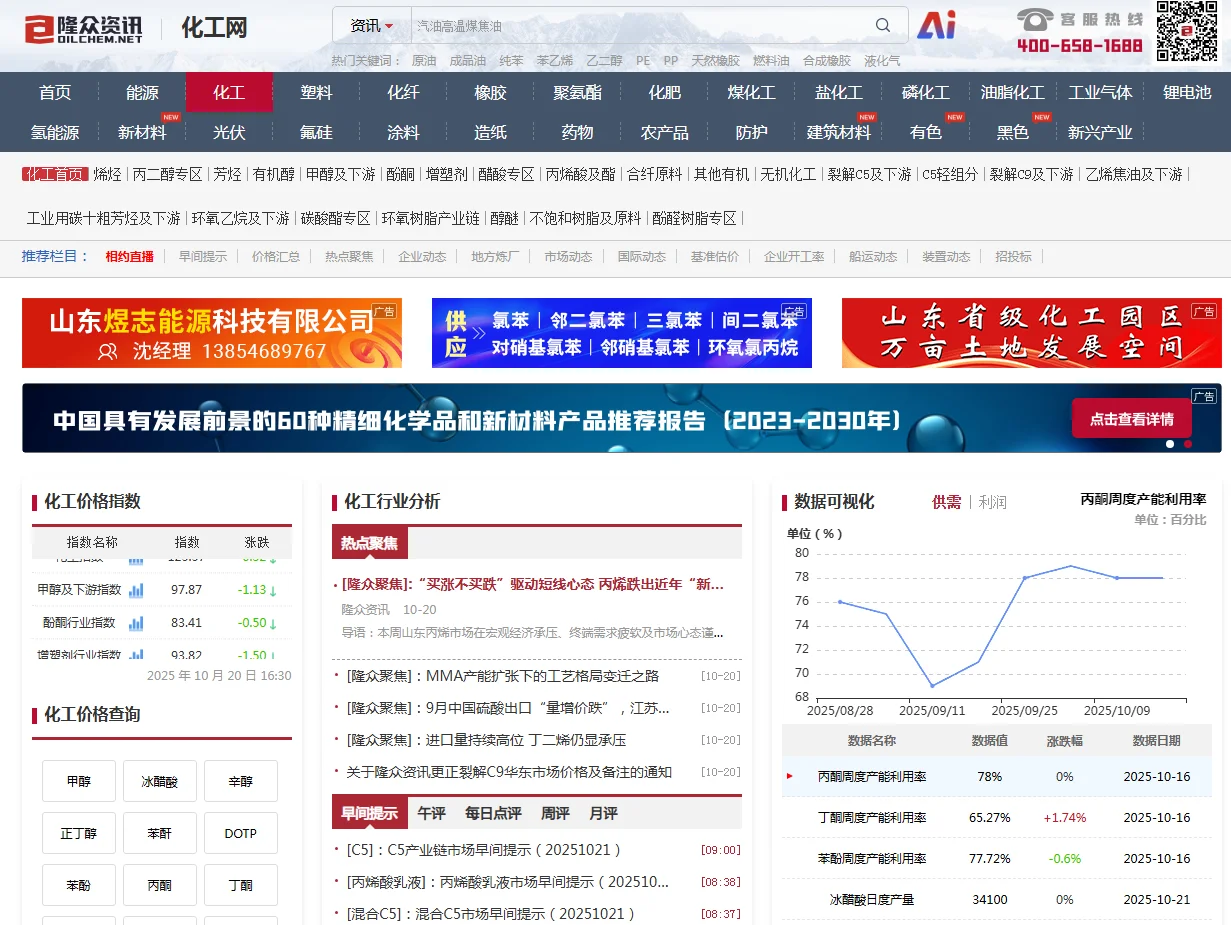Open 烯烃 subcategory link
This screenshot has height=925, width=1231.
tap(107, 174)
